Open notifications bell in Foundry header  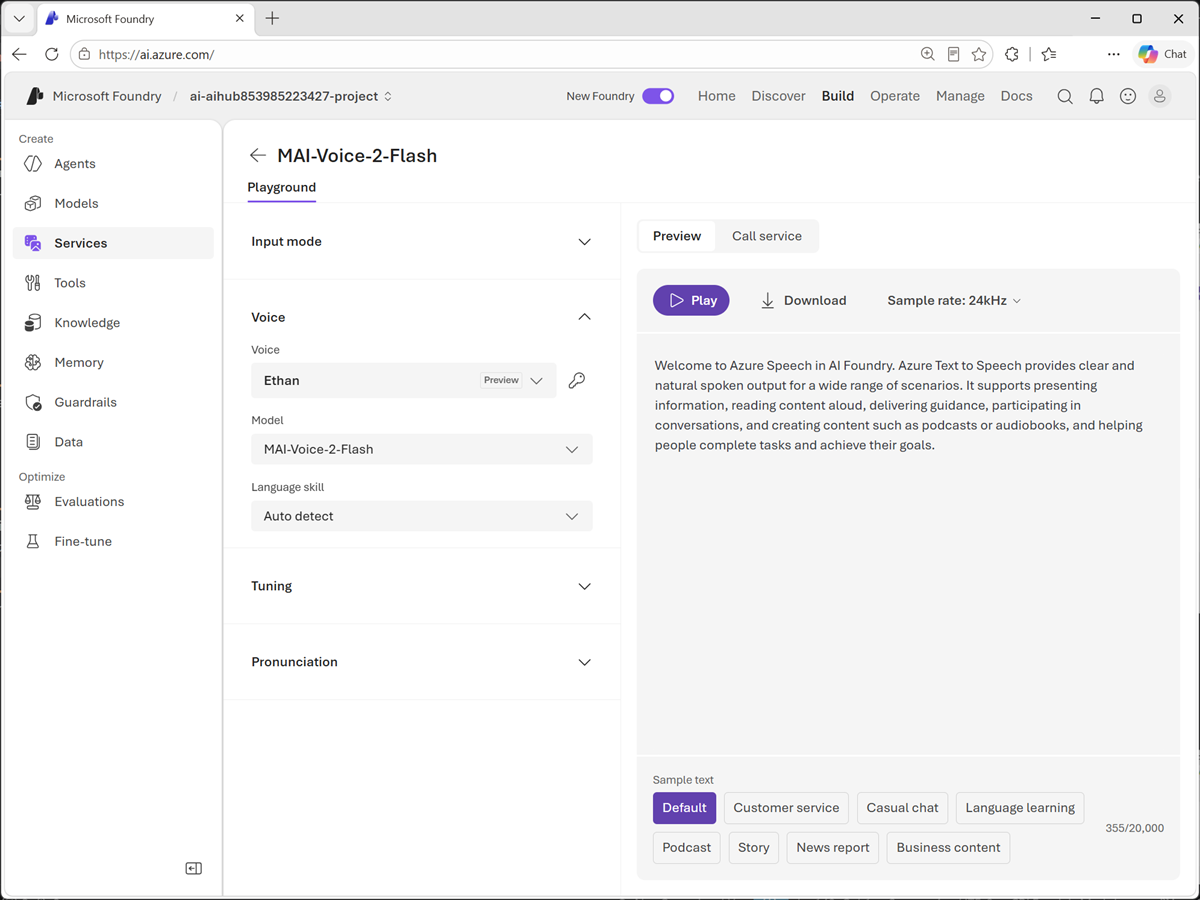tap(1097, 96)
